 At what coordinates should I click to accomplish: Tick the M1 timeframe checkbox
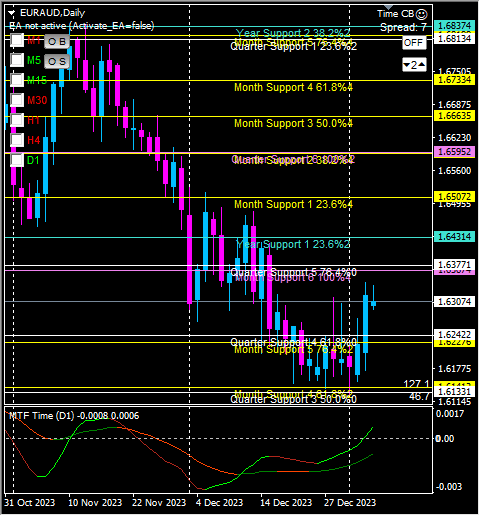[17, 40]
